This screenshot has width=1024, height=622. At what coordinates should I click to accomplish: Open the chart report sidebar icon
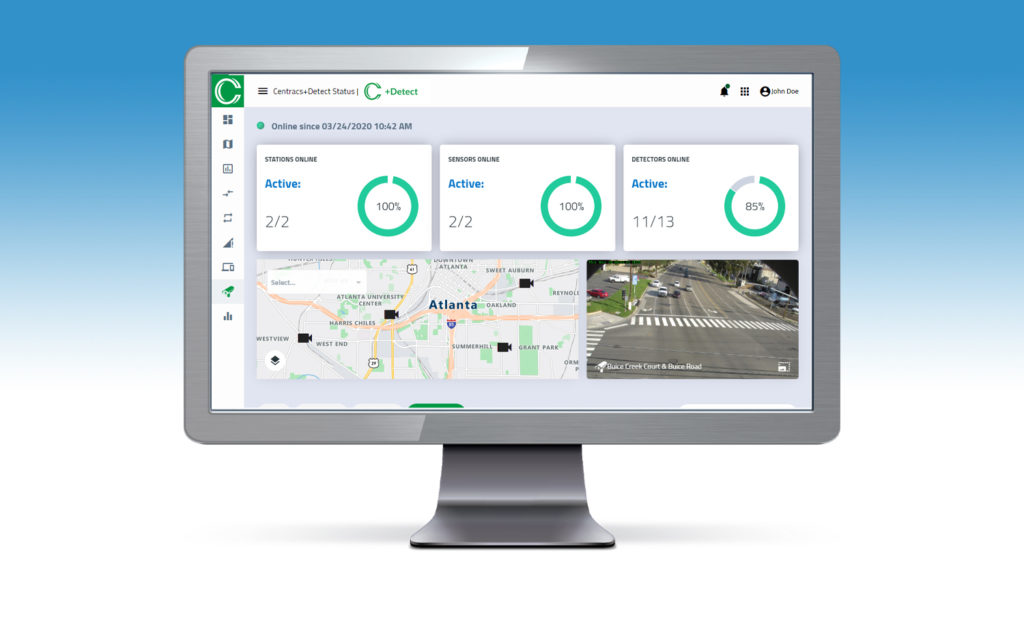click(228, 169)
